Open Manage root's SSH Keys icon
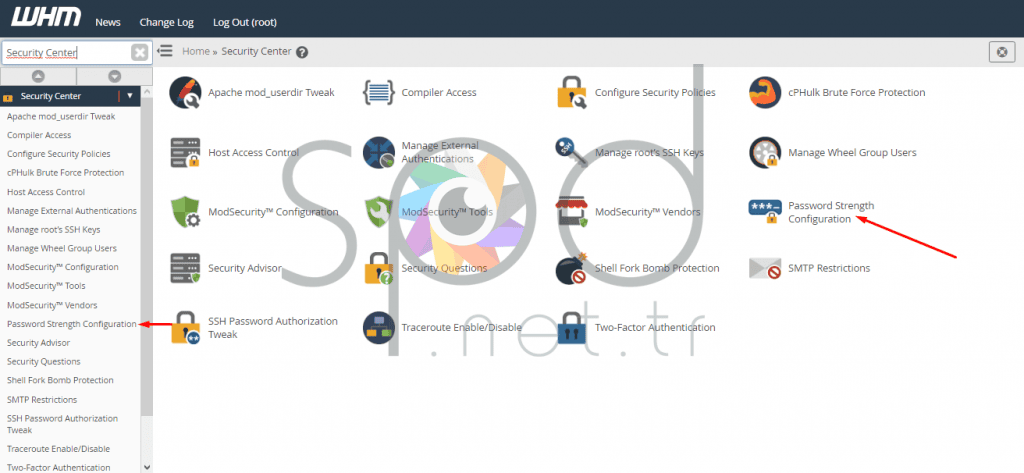Viewport: 1024px width, 473px height. click(571, 153)
